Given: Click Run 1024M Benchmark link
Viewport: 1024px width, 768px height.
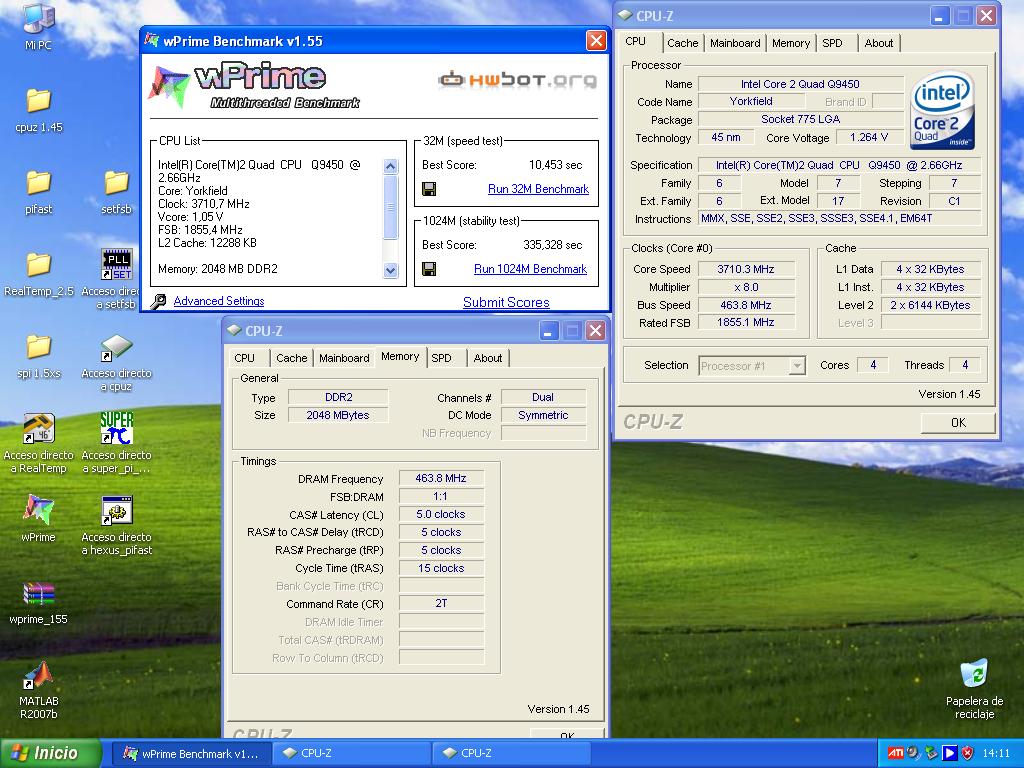Looking at the screenshot, I should pyautogui.click(x=530, y=269).
